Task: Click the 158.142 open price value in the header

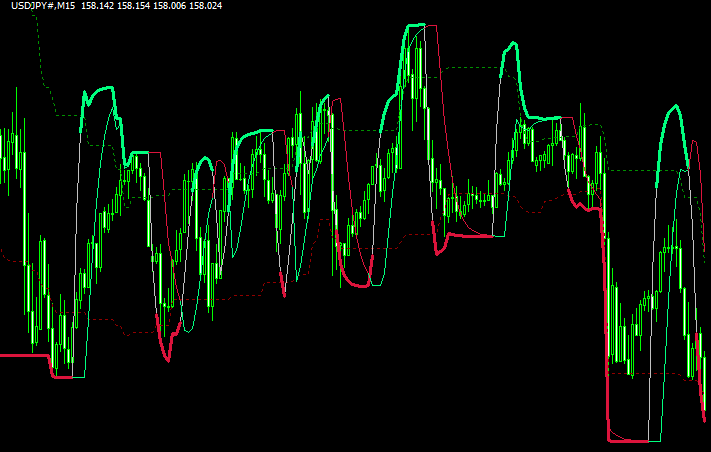Action: point(96,8)
